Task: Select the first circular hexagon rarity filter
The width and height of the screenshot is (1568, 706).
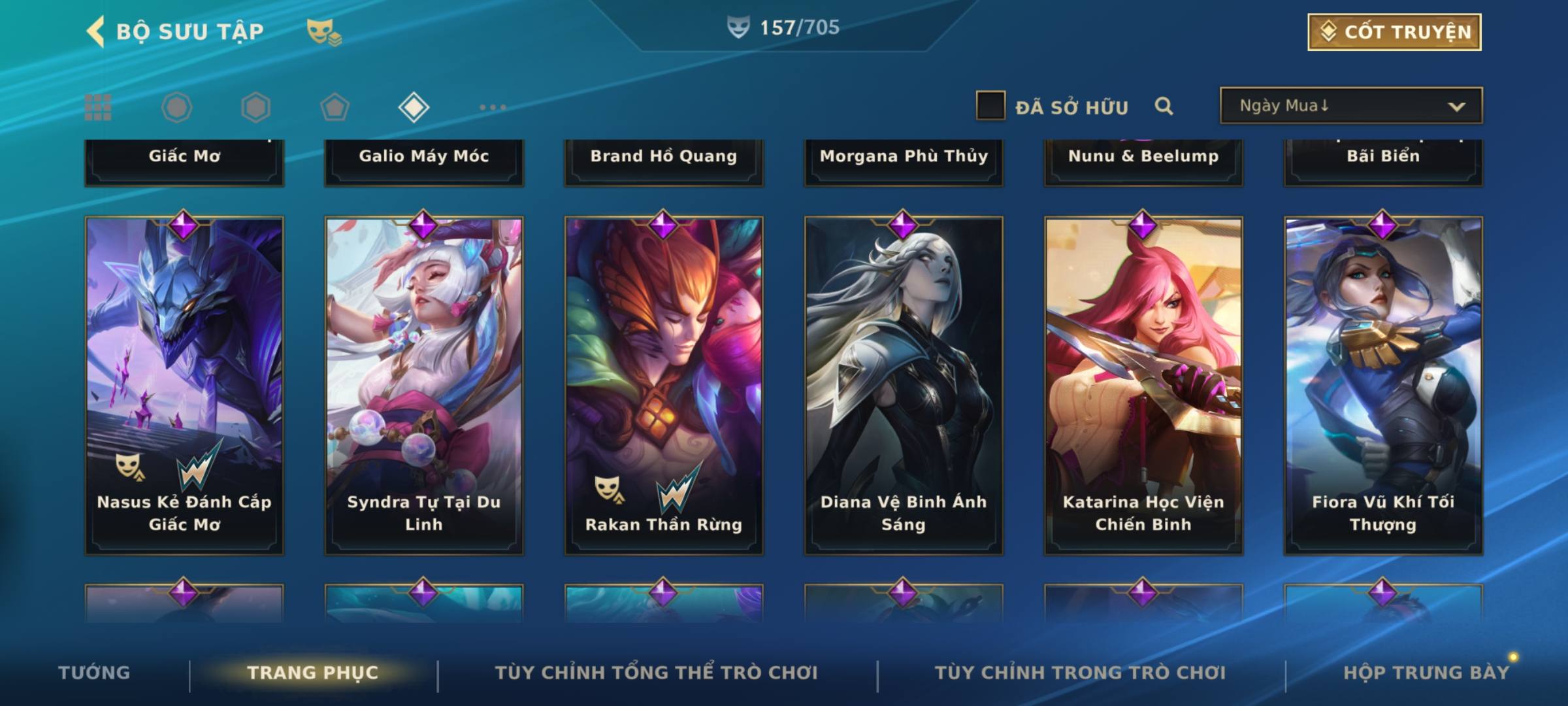Action: coord(177,107)
